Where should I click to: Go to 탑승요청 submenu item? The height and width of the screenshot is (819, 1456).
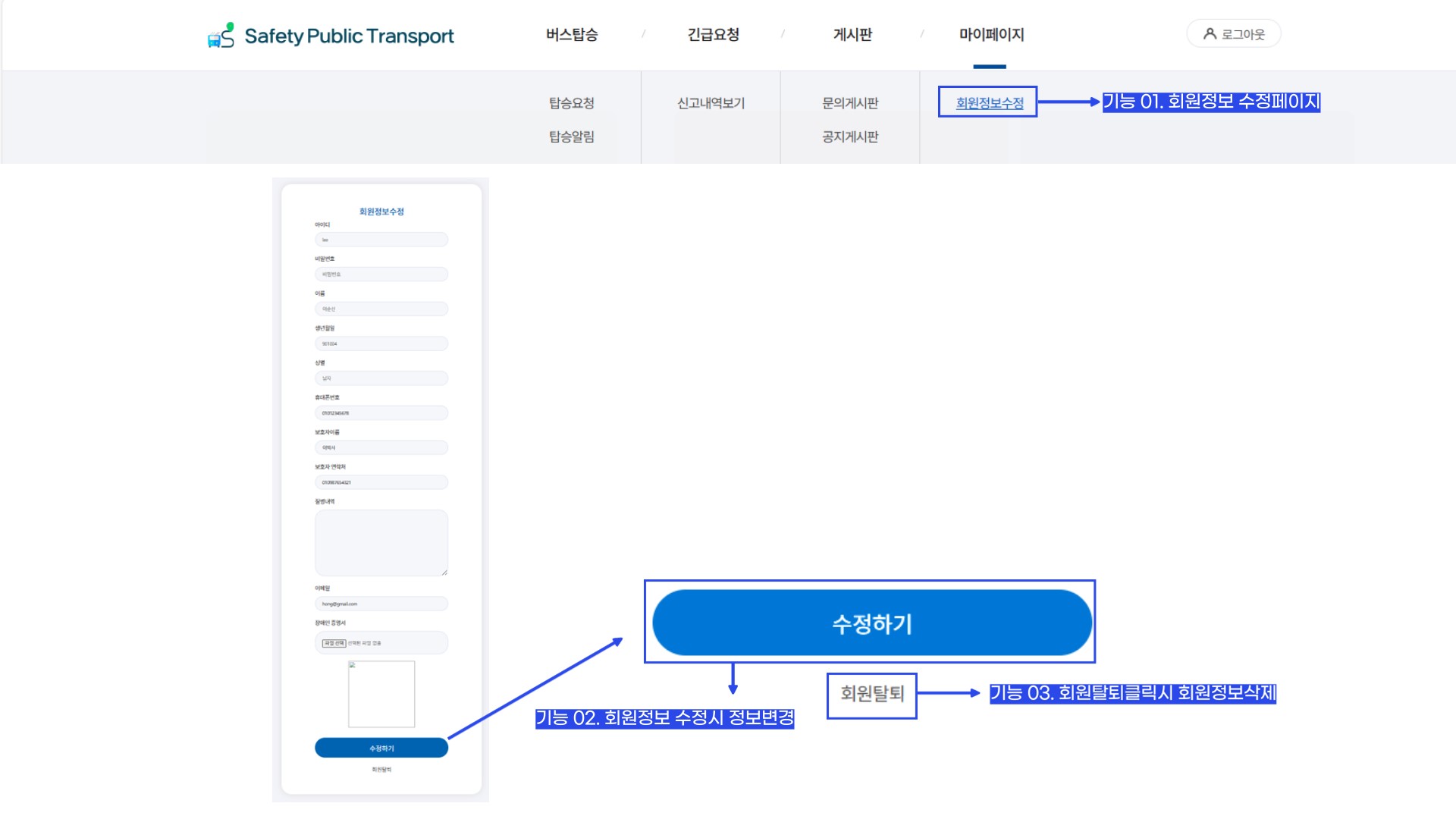[572, 103]
